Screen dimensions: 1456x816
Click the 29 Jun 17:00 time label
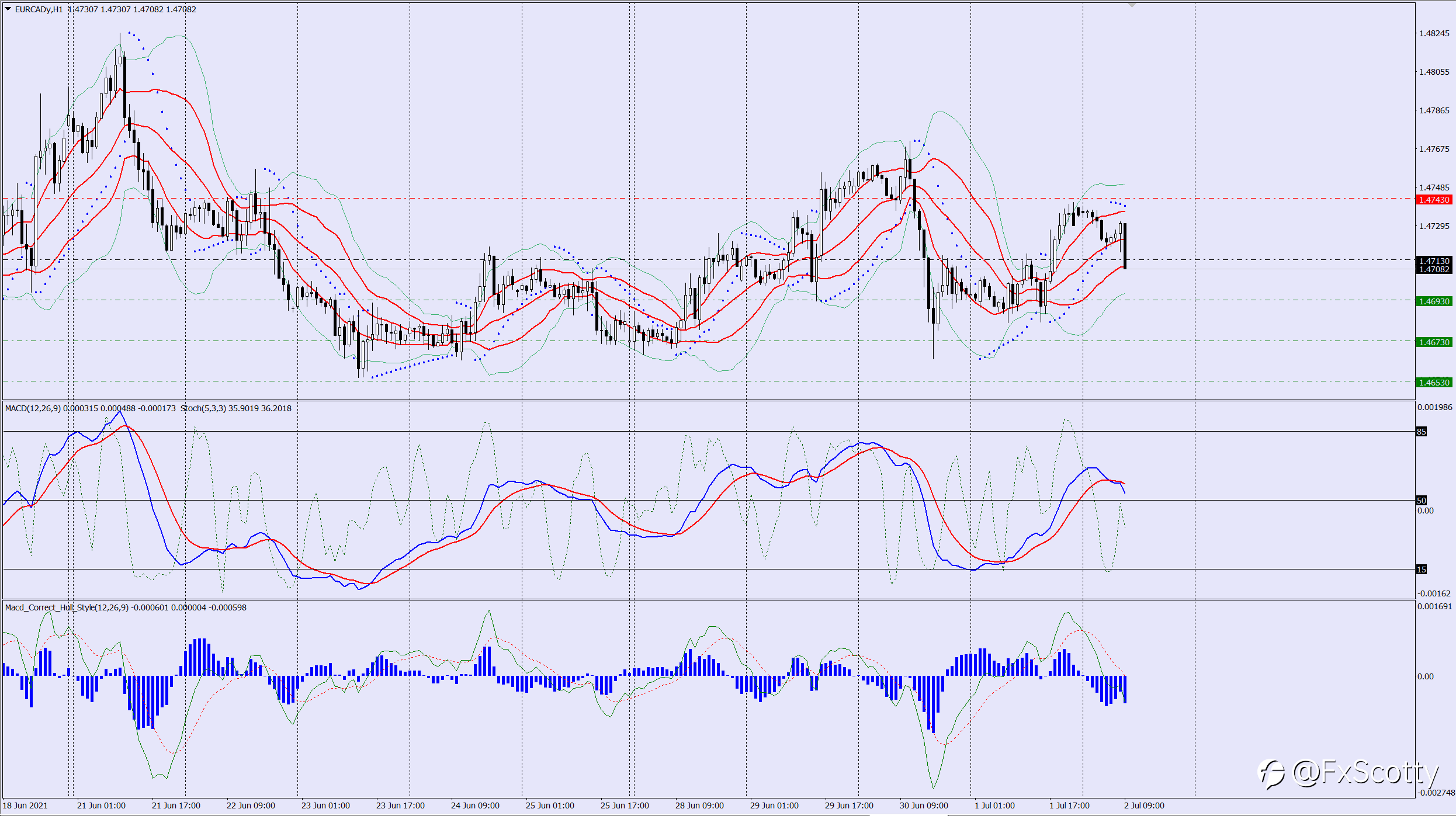[x=849, y=805]
